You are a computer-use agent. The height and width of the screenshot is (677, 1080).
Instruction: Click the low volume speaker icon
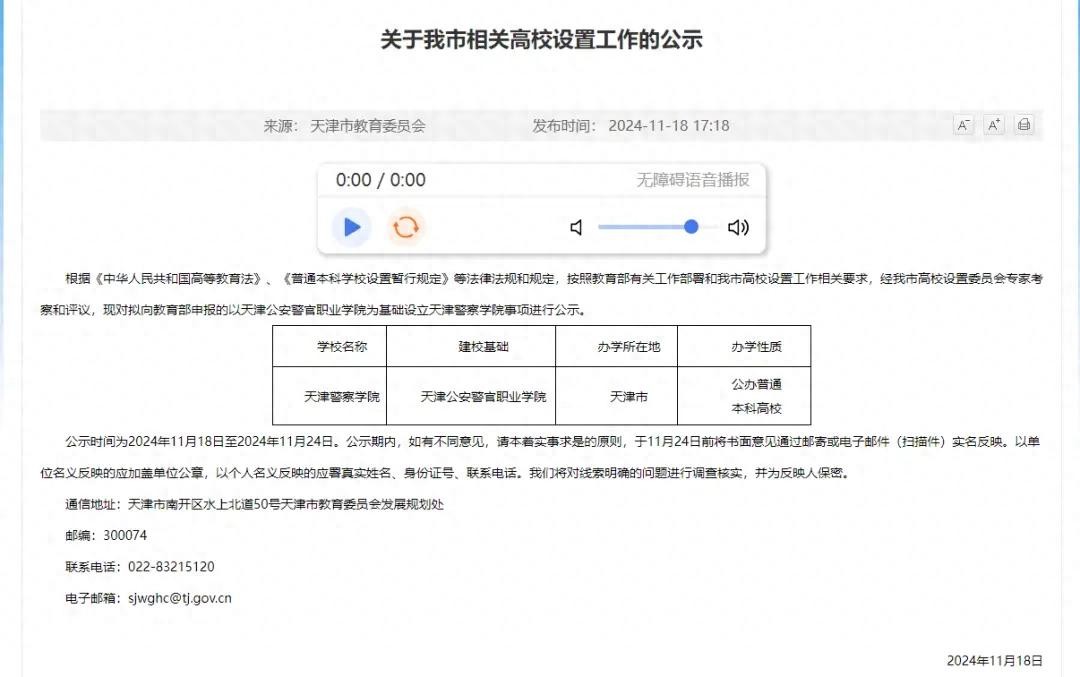coord(576,228)
